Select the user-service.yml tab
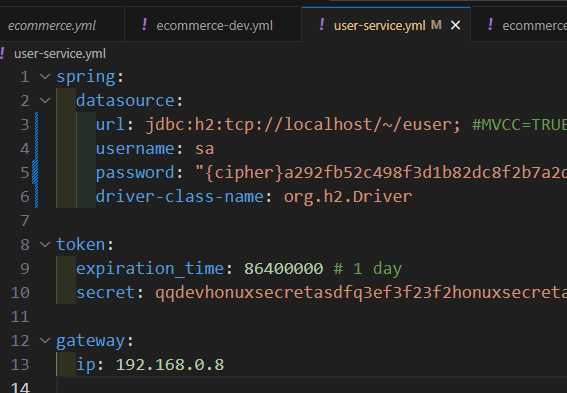 (x=379, y=26)
